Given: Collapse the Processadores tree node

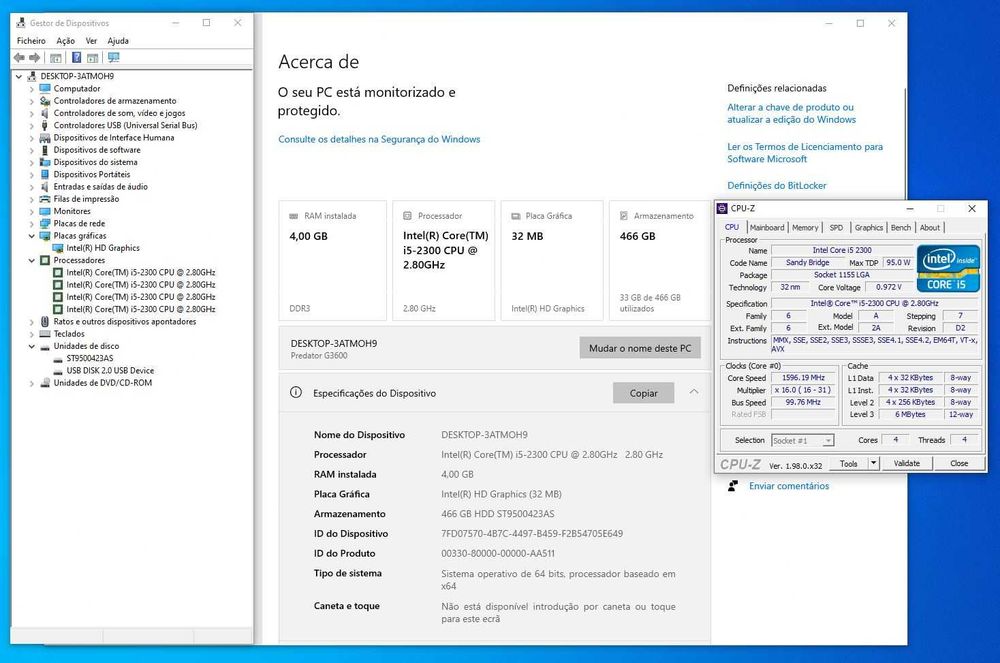Looking at the screenshot, I should [x=32, y=260].
